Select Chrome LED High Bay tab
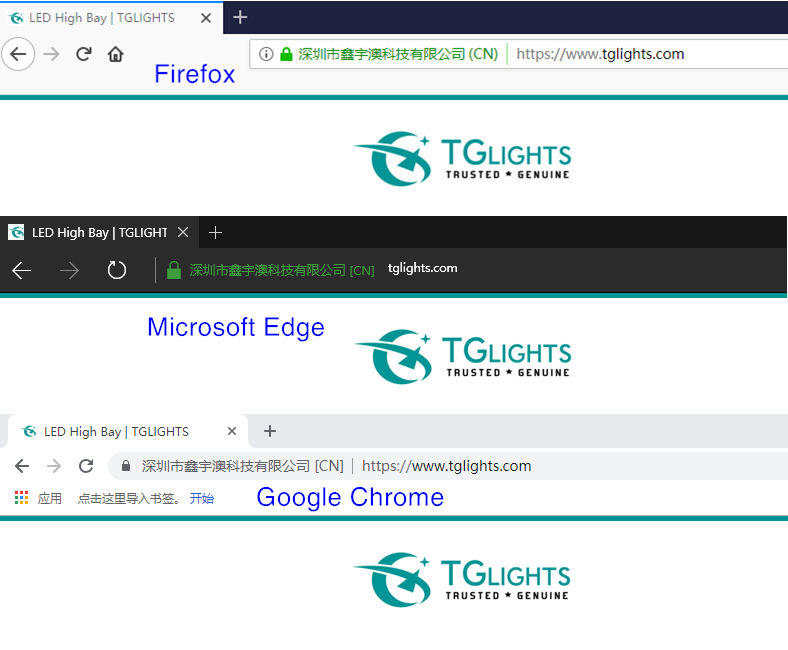This screenshot has width=788, height=650. click(128, 431)
